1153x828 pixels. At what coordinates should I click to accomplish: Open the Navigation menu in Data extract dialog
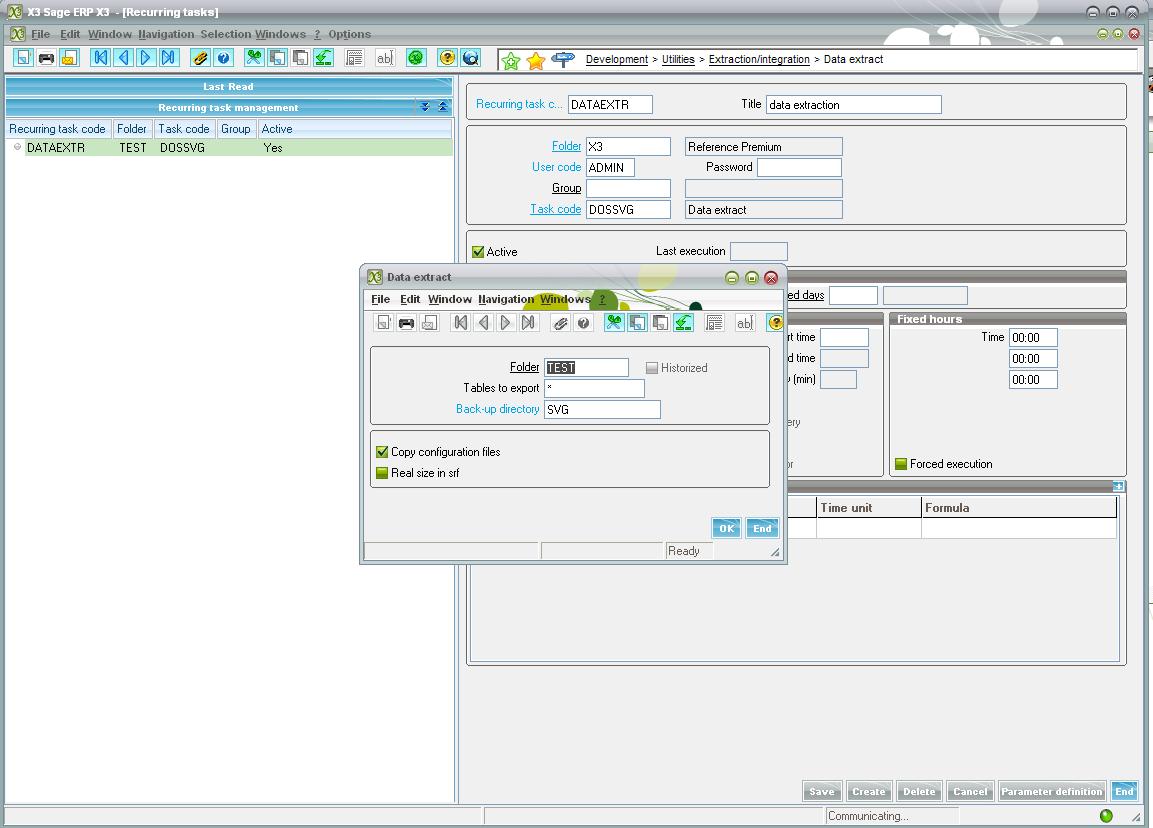coord(506,299)
